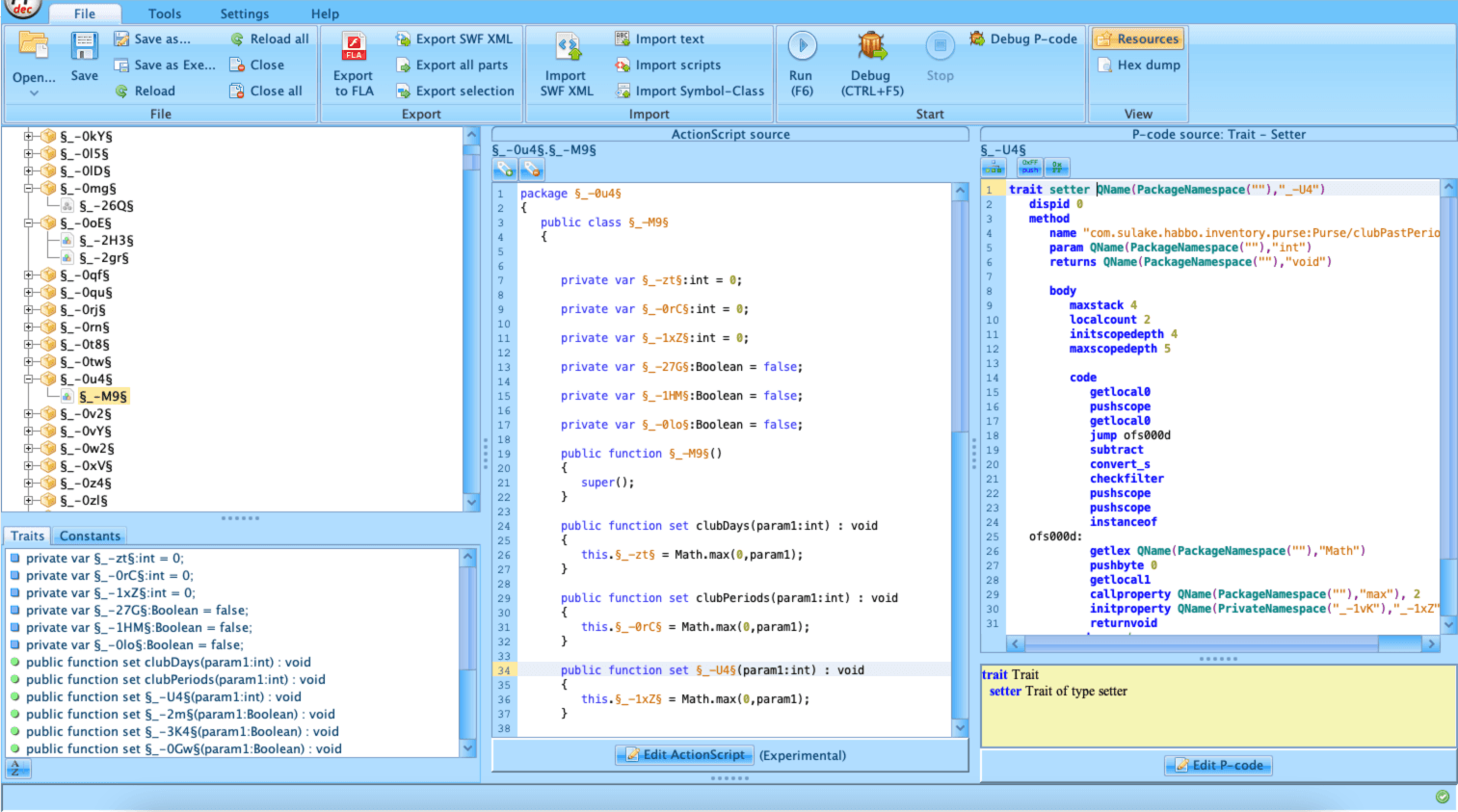Expand the §_-0lS§ package node
Screen dimensions: 1458x812
tap(29, 154)
